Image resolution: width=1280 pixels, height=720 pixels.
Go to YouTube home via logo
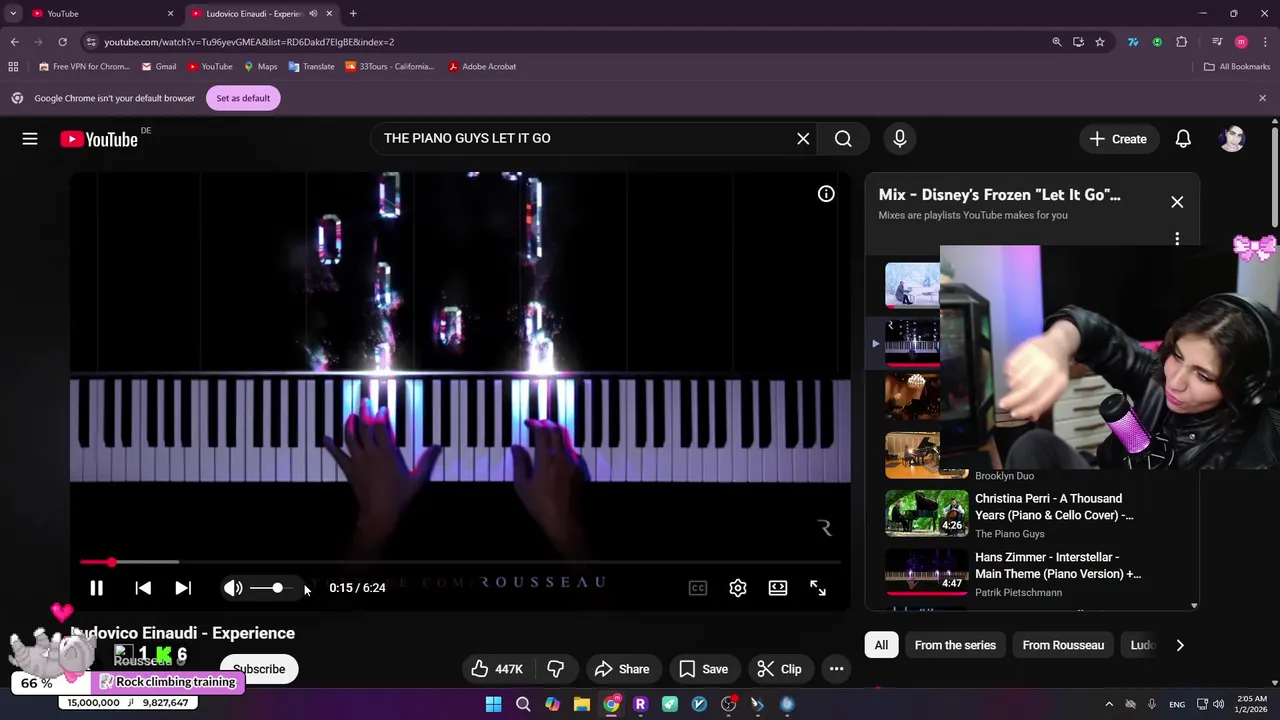[99, 139]
